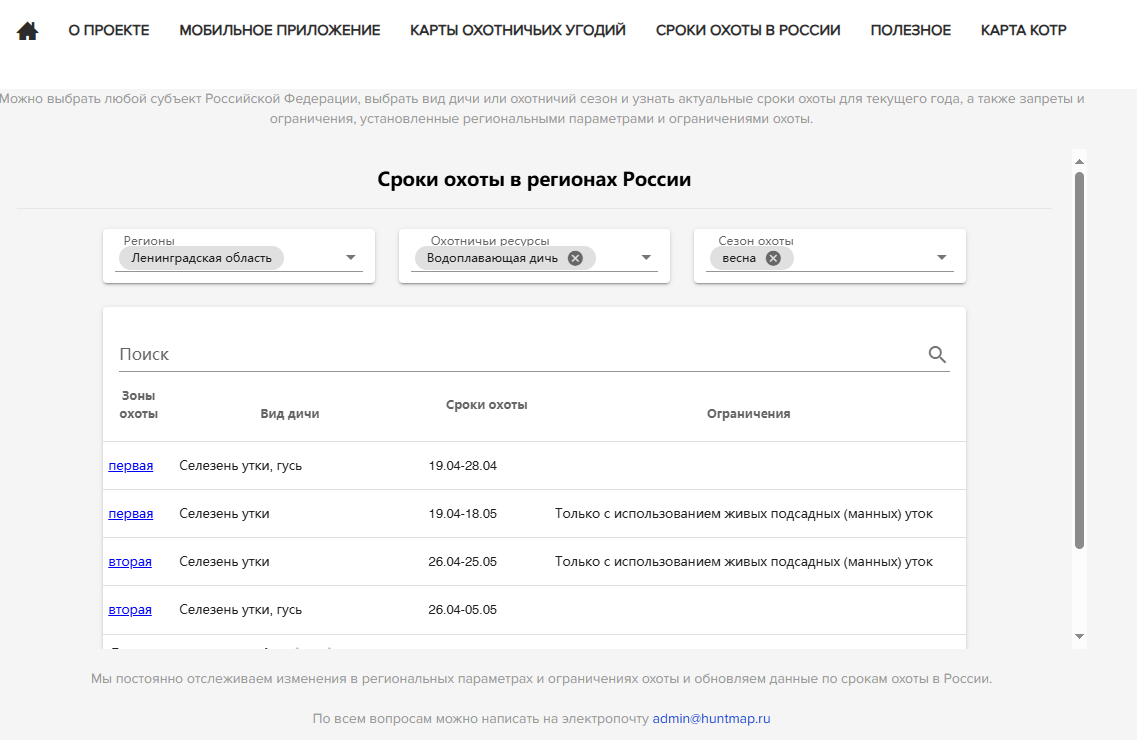Viewport: 1137px width, 740px height.
Task: Select the О ПРОЕКТЕ menu item
Action: coord(108,30)
